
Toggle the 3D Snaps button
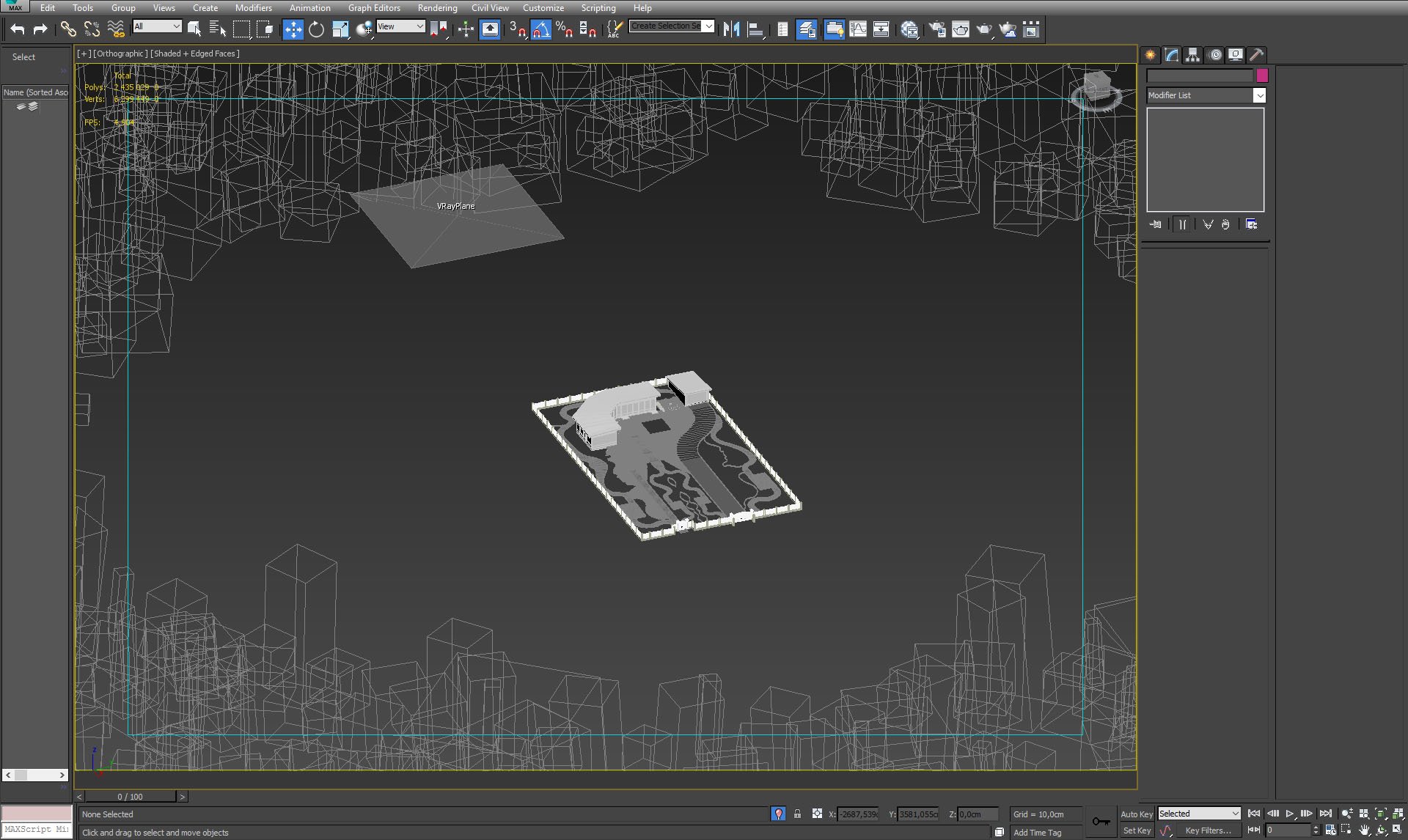click(x=518, y=29)
